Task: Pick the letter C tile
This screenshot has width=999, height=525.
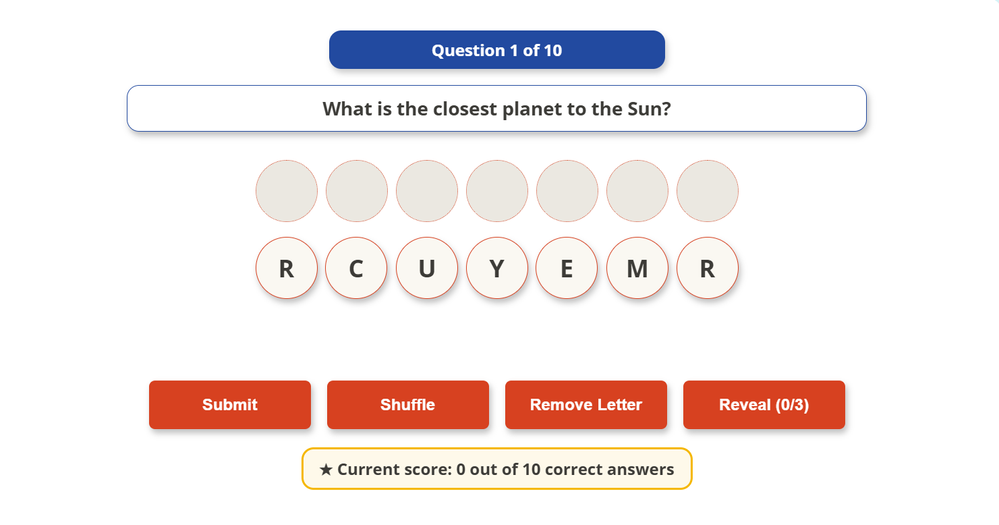Action: click(356, 268)
